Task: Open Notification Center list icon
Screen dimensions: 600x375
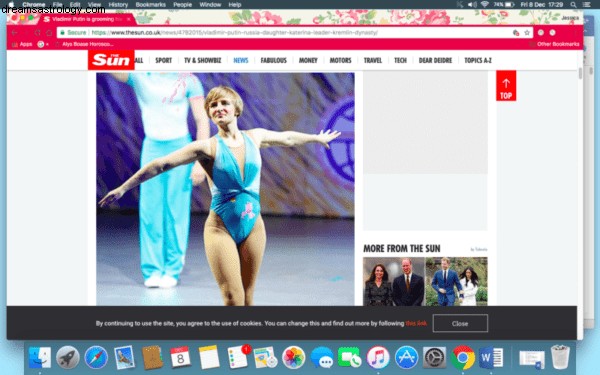Action: click(586, 5)
